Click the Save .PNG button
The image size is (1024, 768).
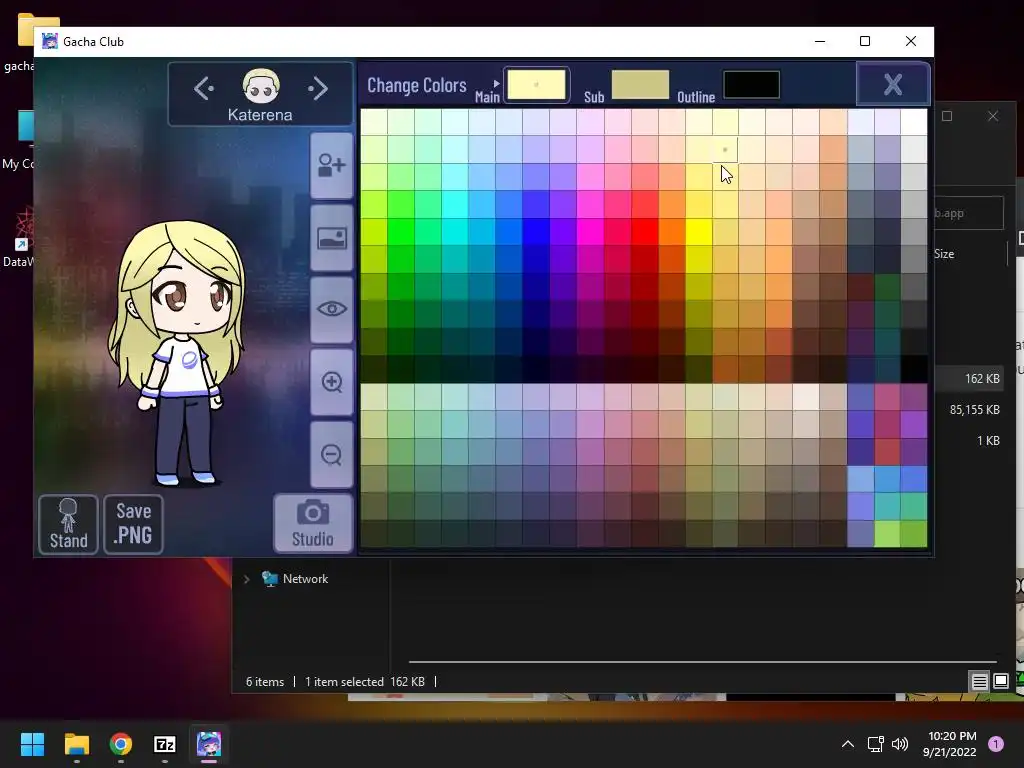[x=133, y=524]
